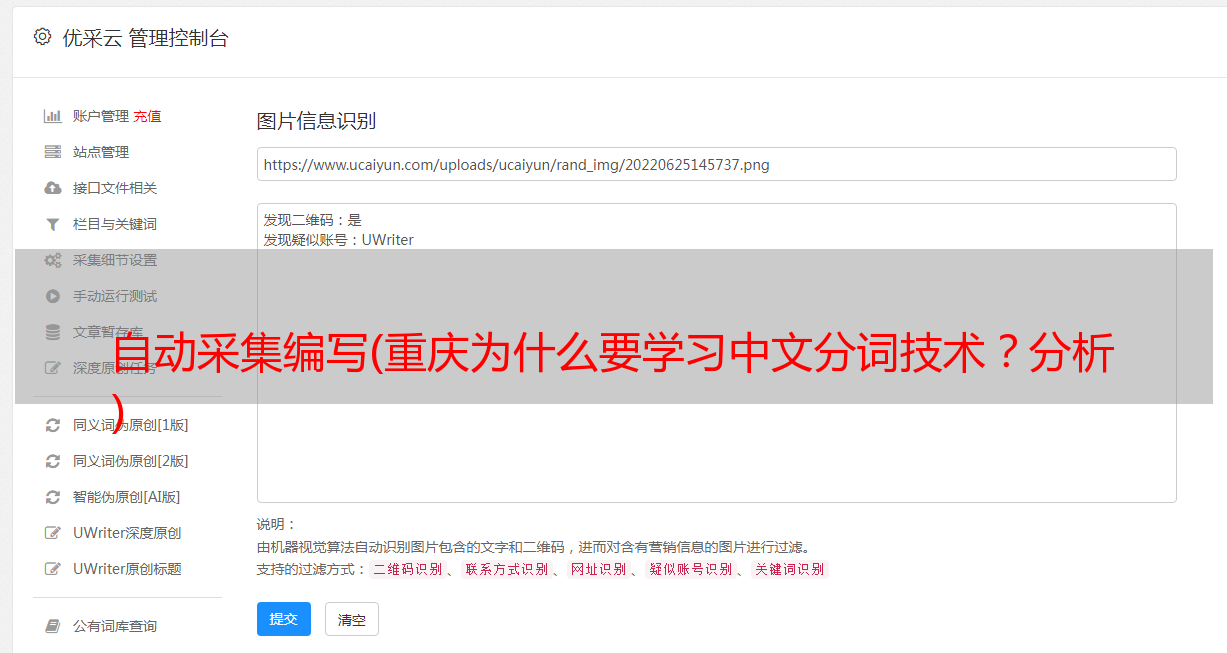Click the blue 提交 button
The width and height of the screenshot is (1227, 653).
[284, 619]
